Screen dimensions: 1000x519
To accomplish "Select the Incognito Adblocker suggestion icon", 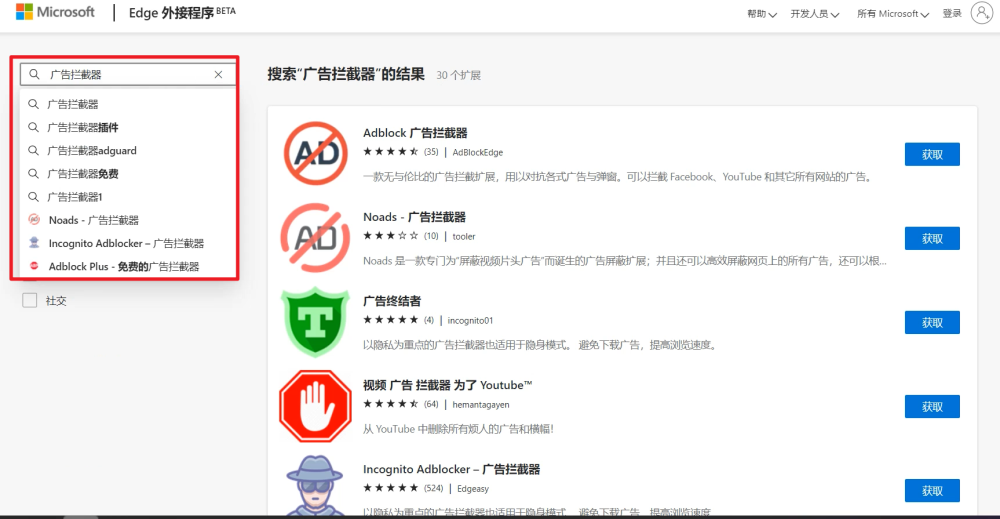I will point(34,243).
